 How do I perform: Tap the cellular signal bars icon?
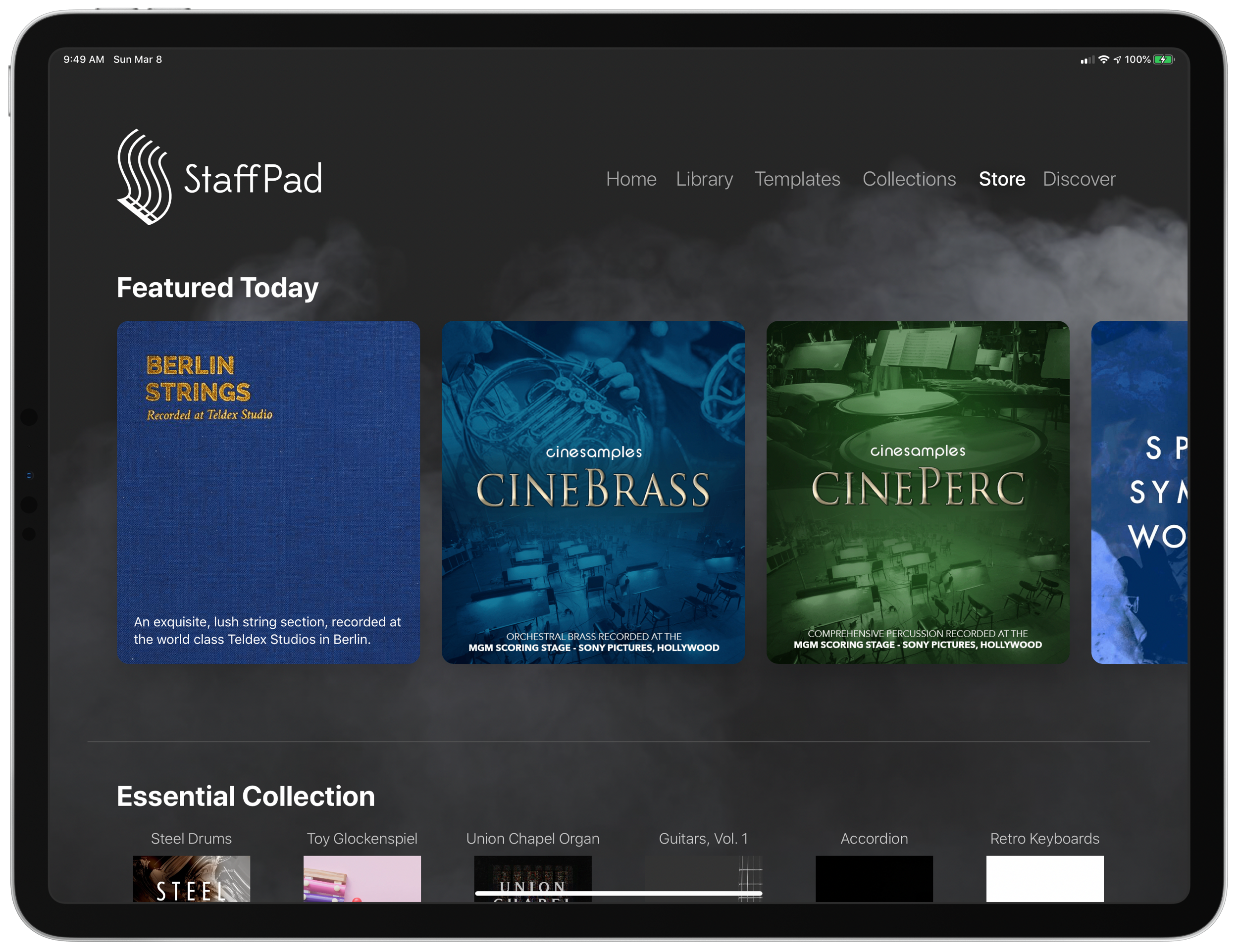point(1087,60)
